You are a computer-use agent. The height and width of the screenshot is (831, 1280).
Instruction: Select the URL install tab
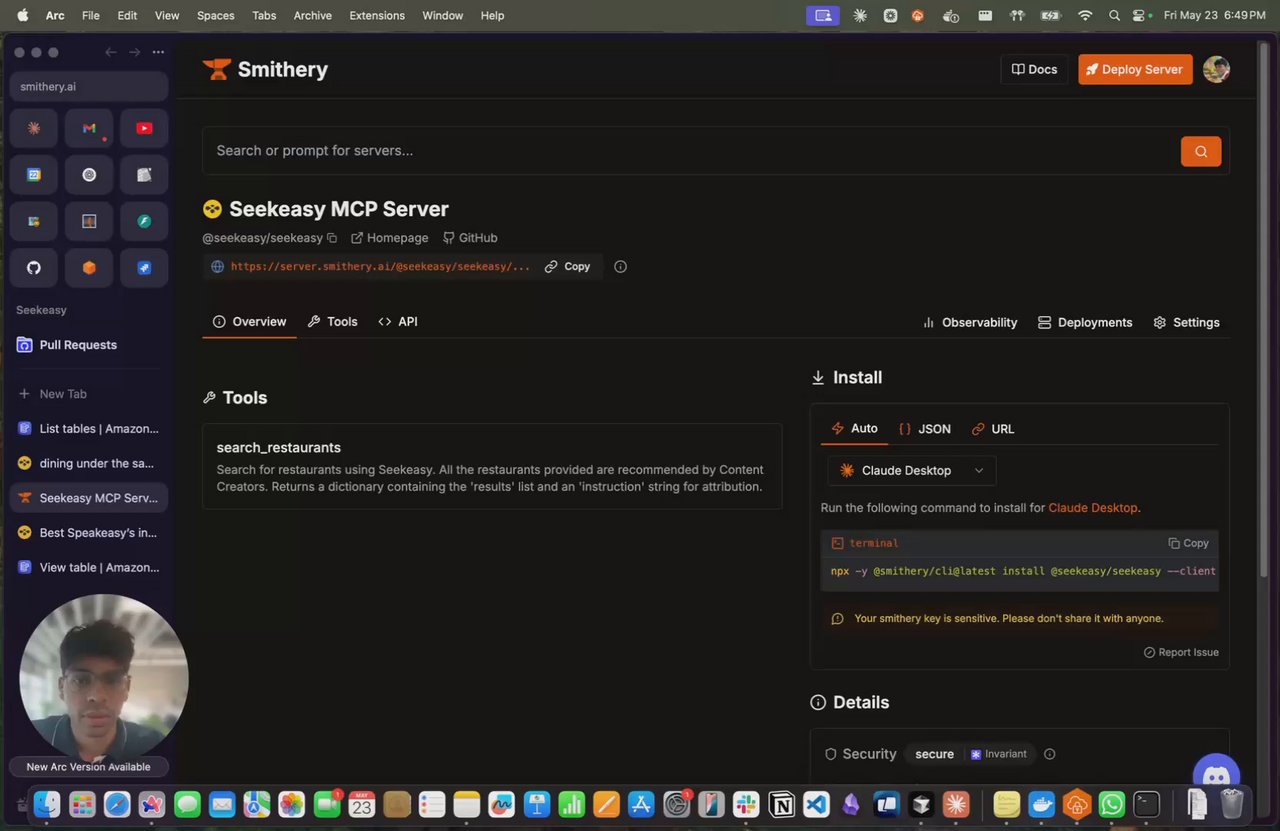[993, 428]
